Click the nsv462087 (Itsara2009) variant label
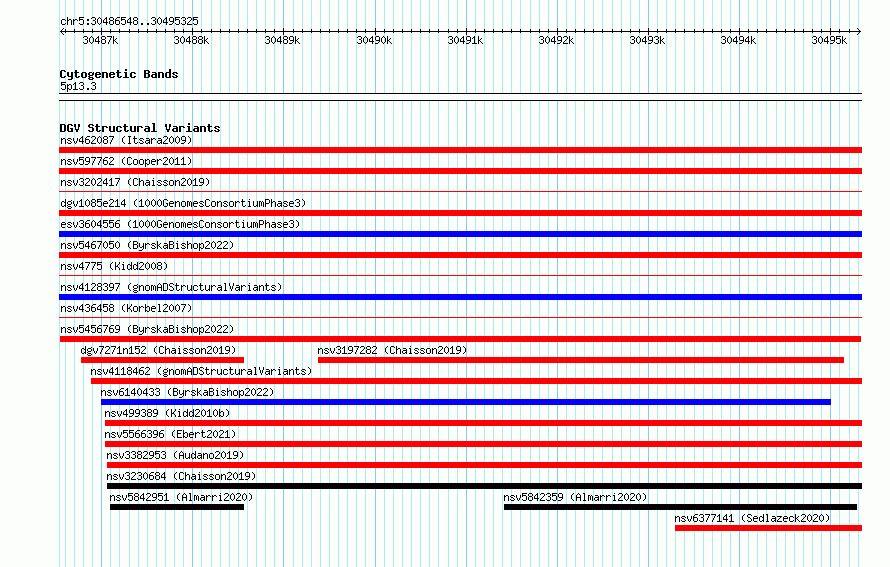This screenshot has height=567, width=890. tap(126, 140)
